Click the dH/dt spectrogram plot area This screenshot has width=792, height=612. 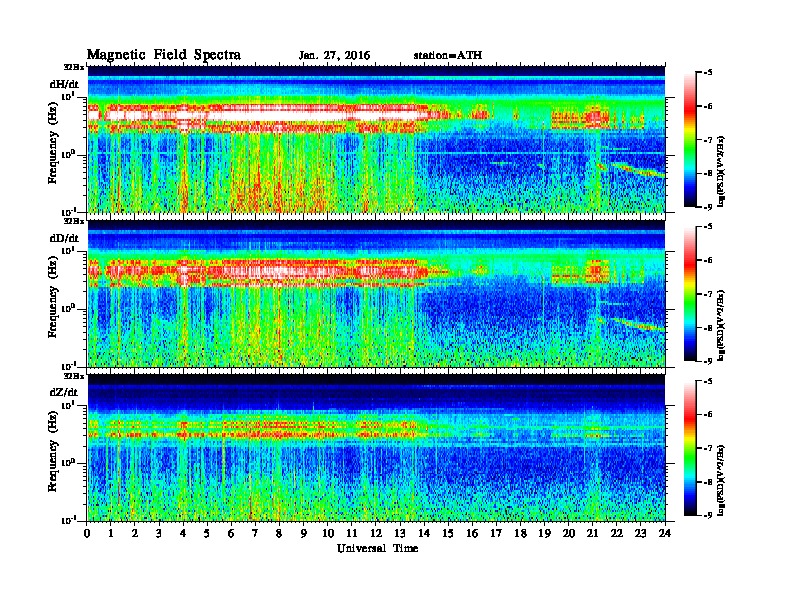(x=376, y=139)
